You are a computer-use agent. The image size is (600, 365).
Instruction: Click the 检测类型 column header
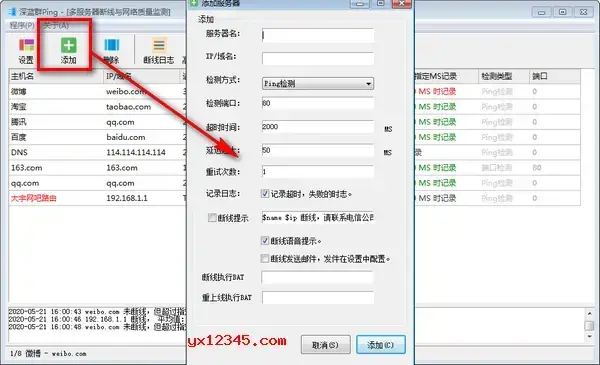point(504,76)
